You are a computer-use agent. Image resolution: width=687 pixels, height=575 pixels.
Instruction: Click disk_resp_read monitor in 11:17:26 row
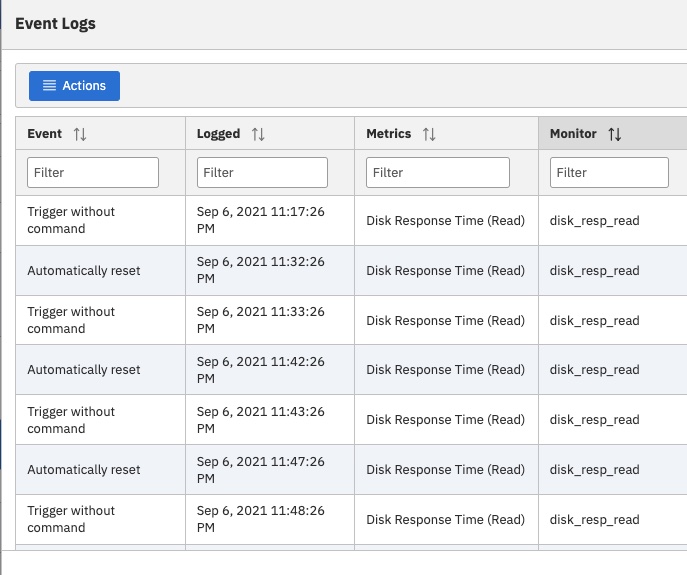click(x=595, y=220)
